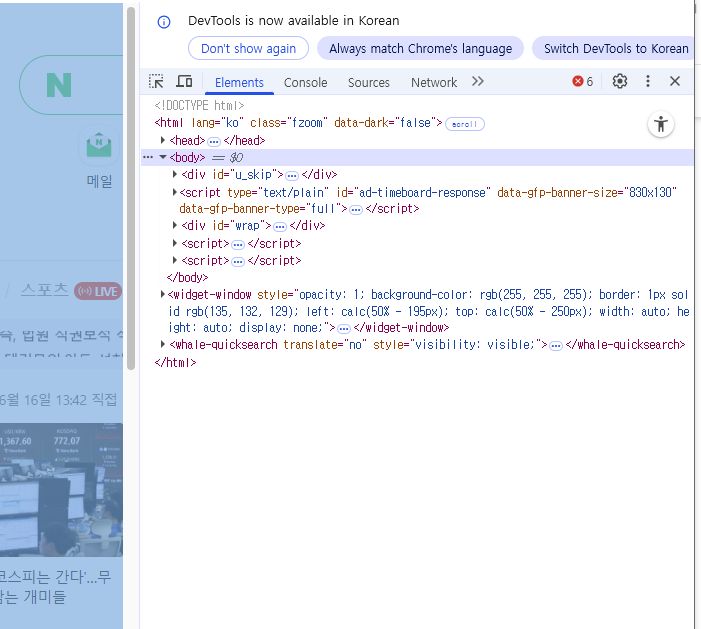Click the trading room news thumbnail

coord(61,490)
